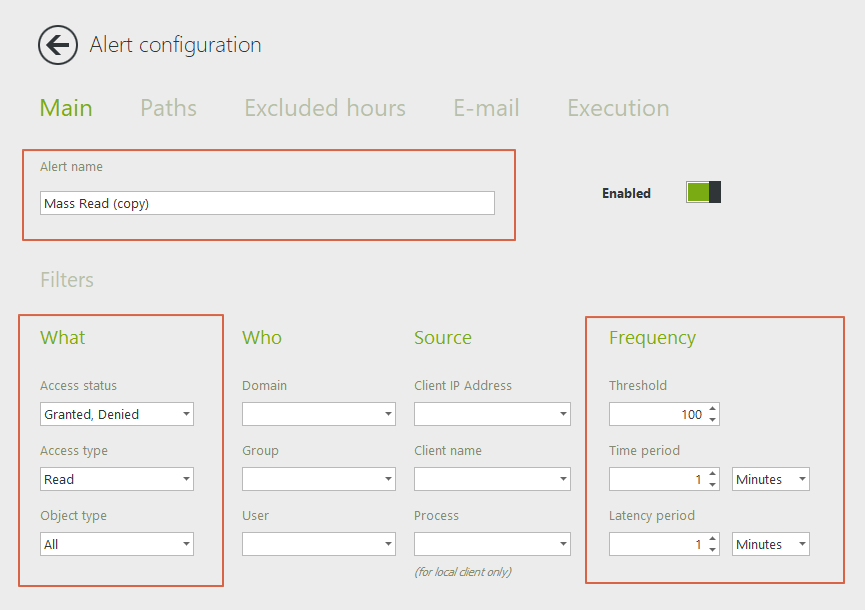The height and width of the screenshot is (610, 865).
Task: Decrease the Time period with down arrow
Action: click(712, 484)
